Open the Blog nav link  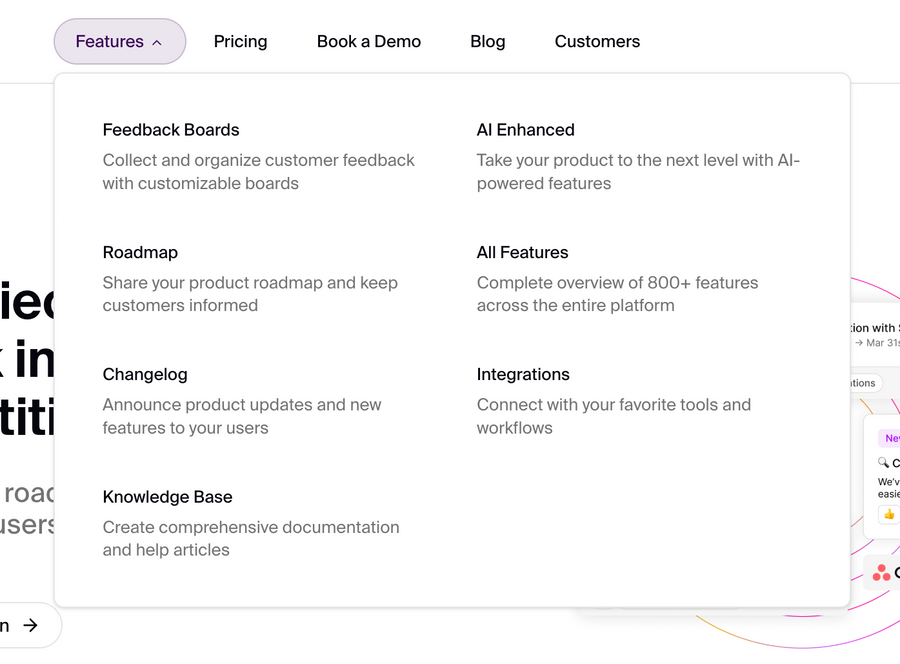pos(487,42)
